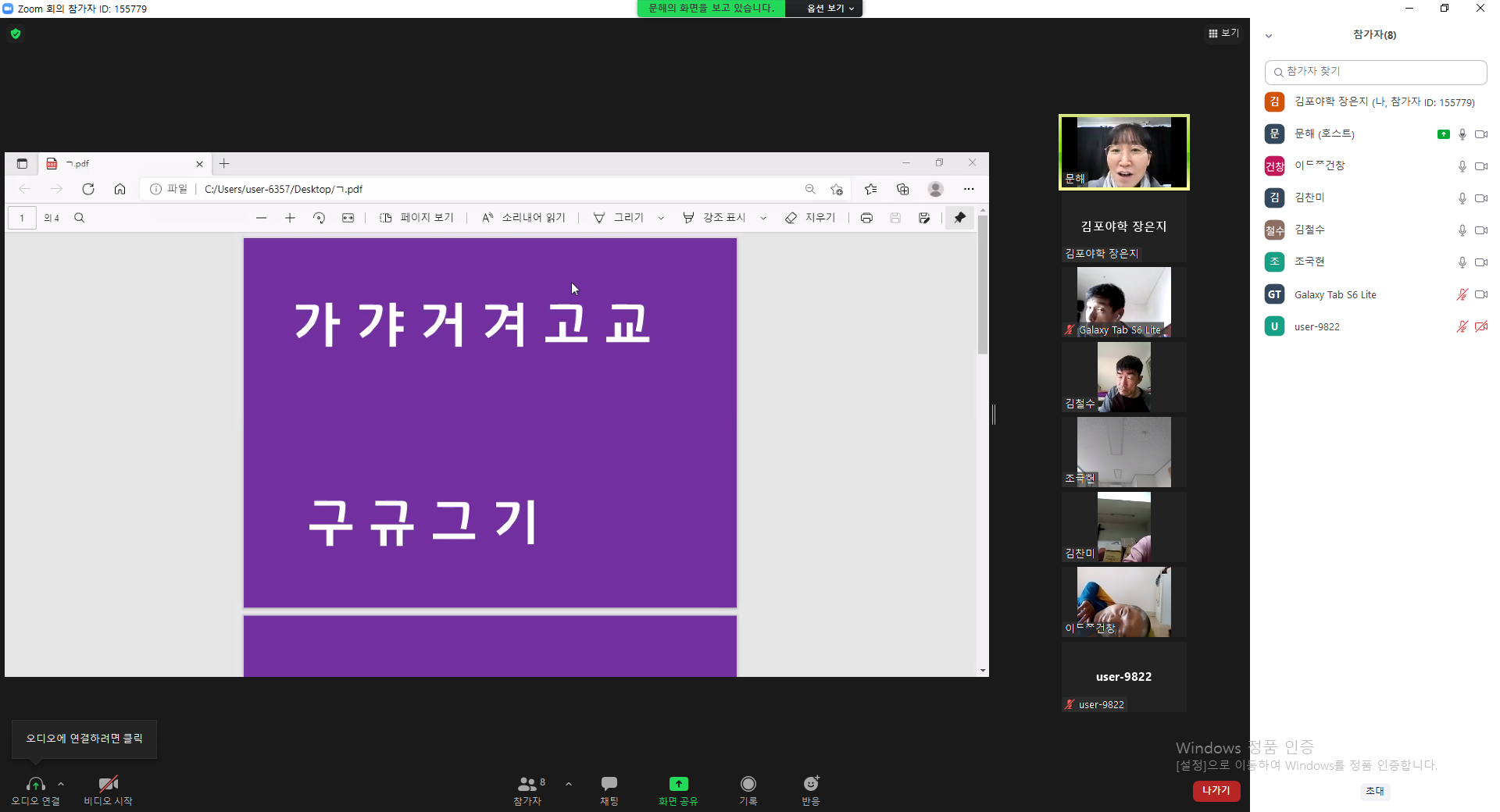Open Page view in PDF toolbar
Image resolution: width=1500 pixels, height=812 pixels.
[416, 218]
